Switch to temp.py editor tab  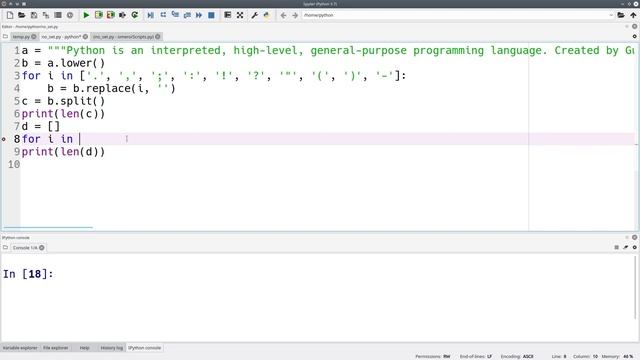click(x=21, y=37)
